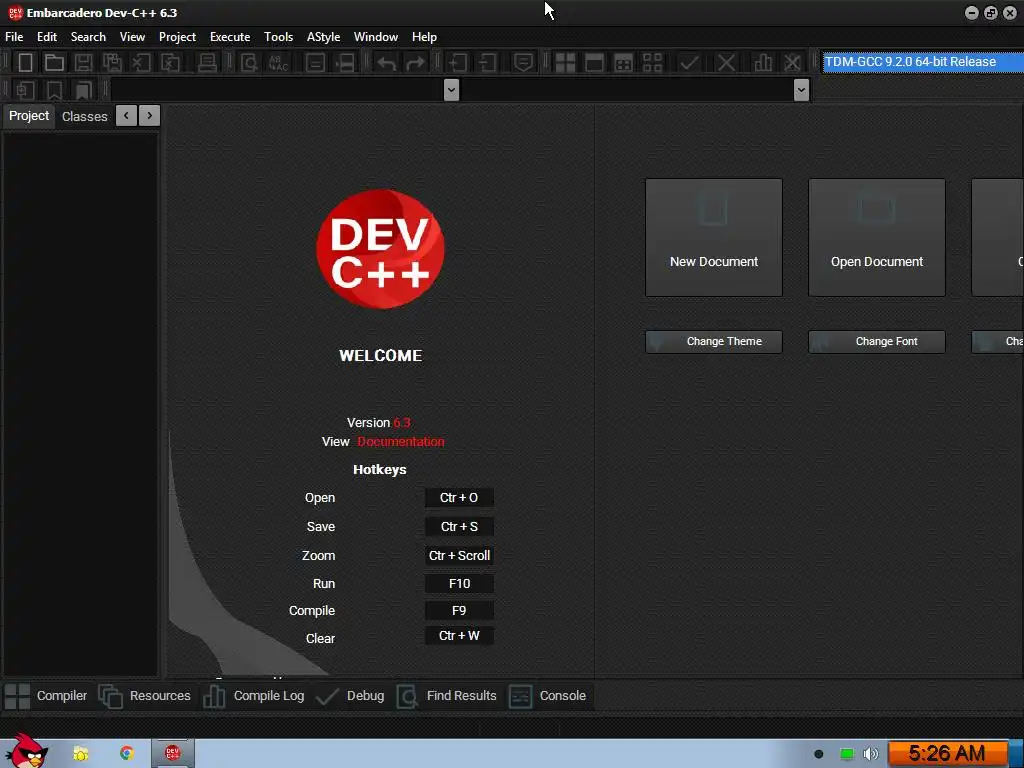Click the Undo arrow icon
This screenshot has height=768, width=1024.
point(387,63)
